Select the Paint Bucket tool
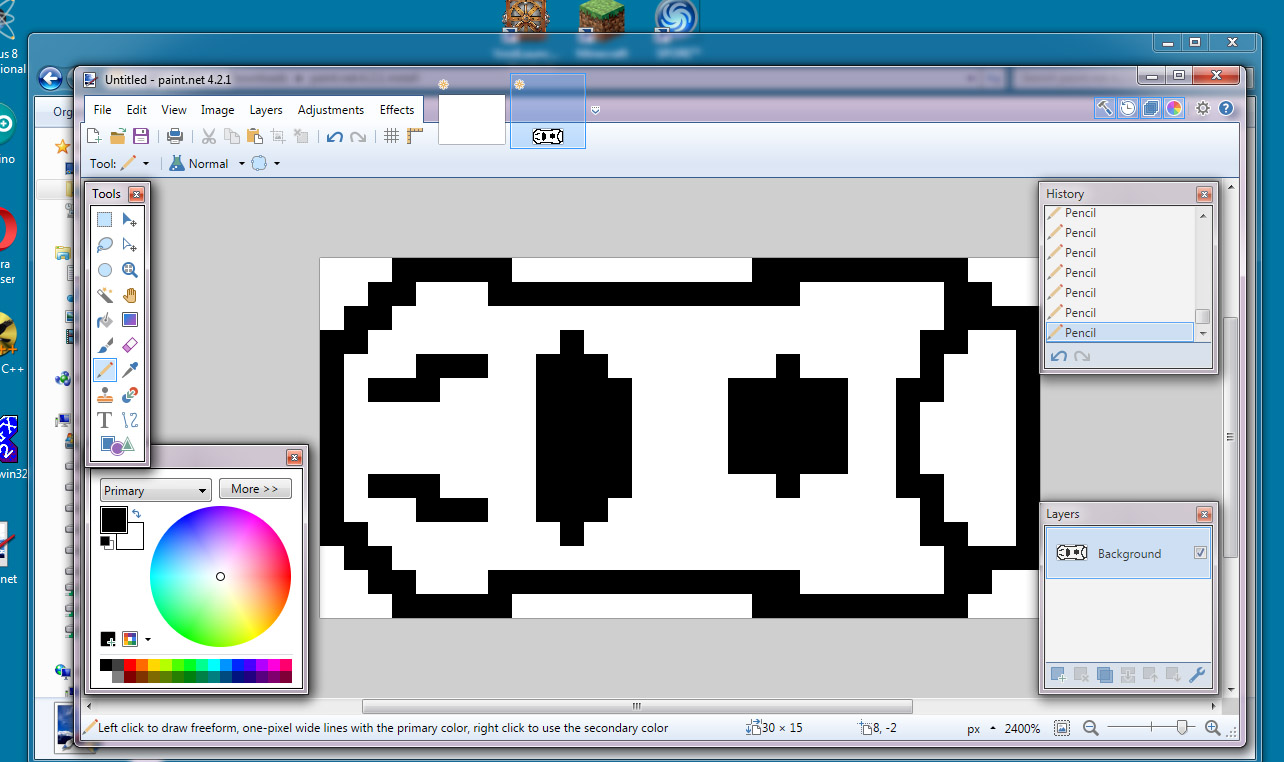This screenshot has height=762, width=1284. pos(104,319)
